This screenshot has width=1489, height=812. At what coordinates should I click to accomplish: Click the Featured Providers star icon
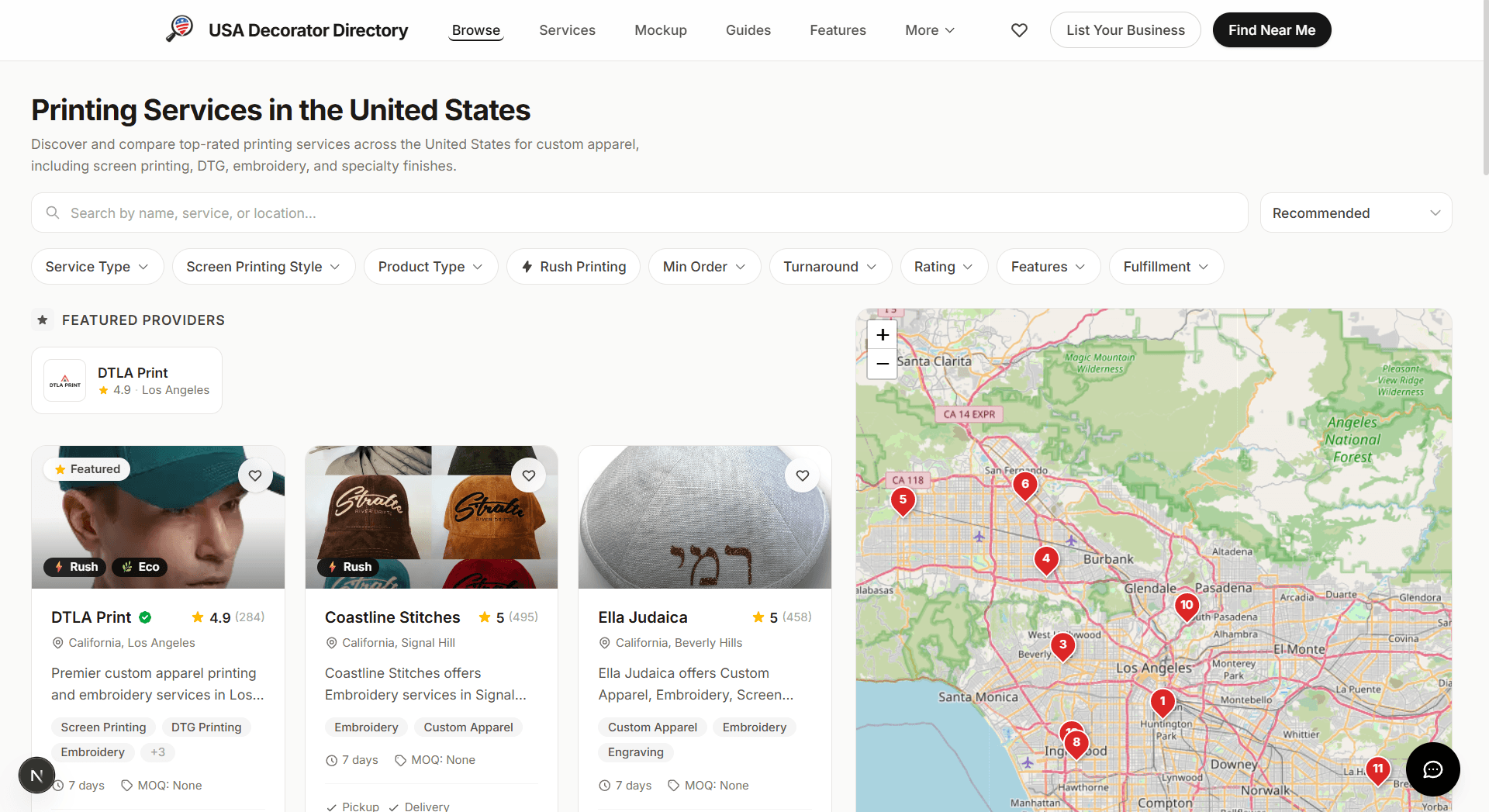(43, 320)
